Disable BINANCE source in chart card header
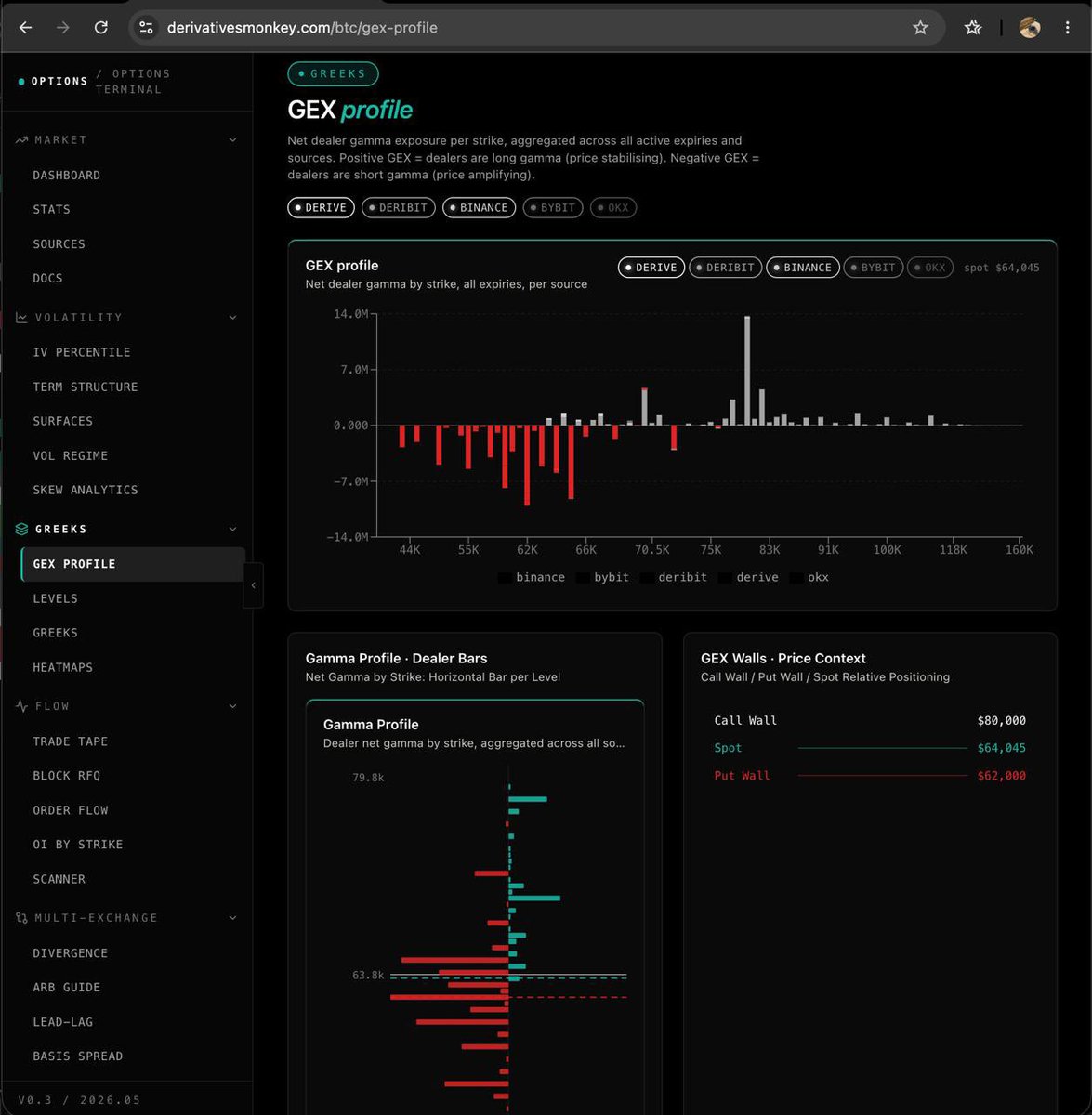 [x=803, y=268]
